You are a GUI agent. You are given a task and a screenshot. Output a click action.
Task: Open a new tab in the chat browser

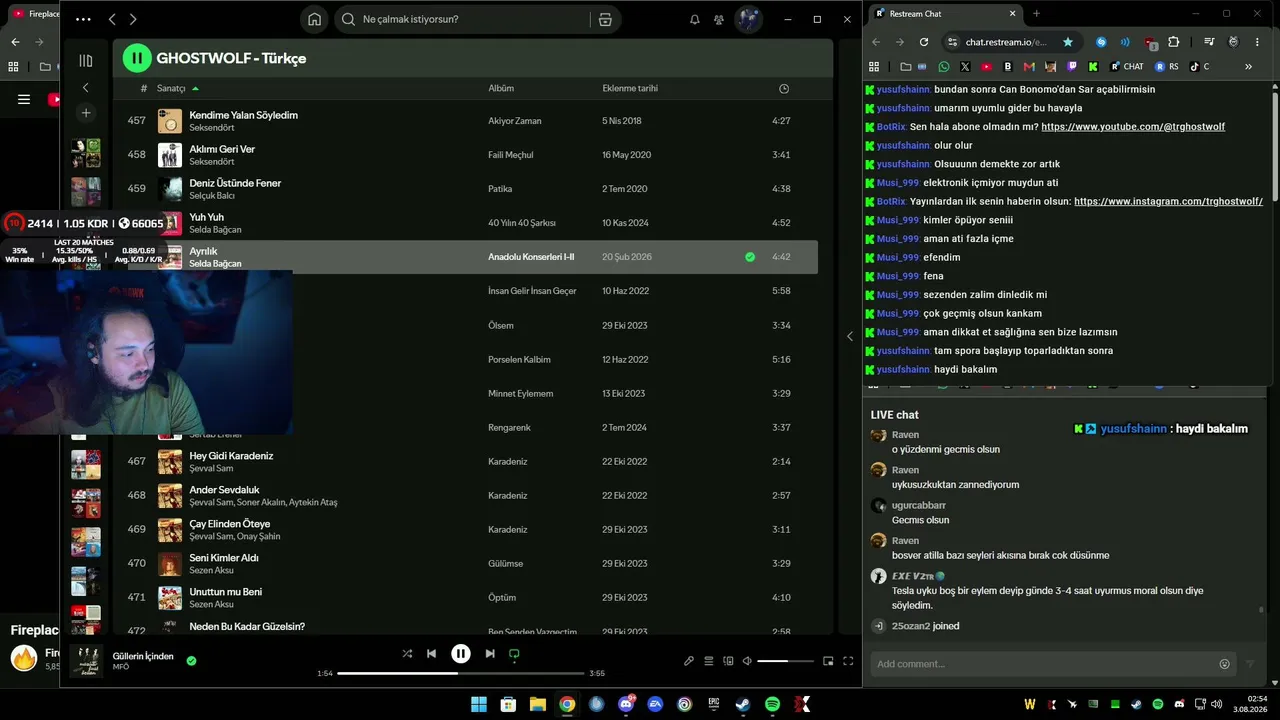click(x=1036, y=14)
